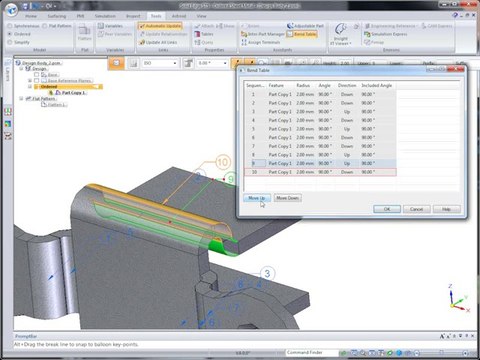
Task: Click the Move Up button
Action: pyautogui.click(x=257, y=198)
